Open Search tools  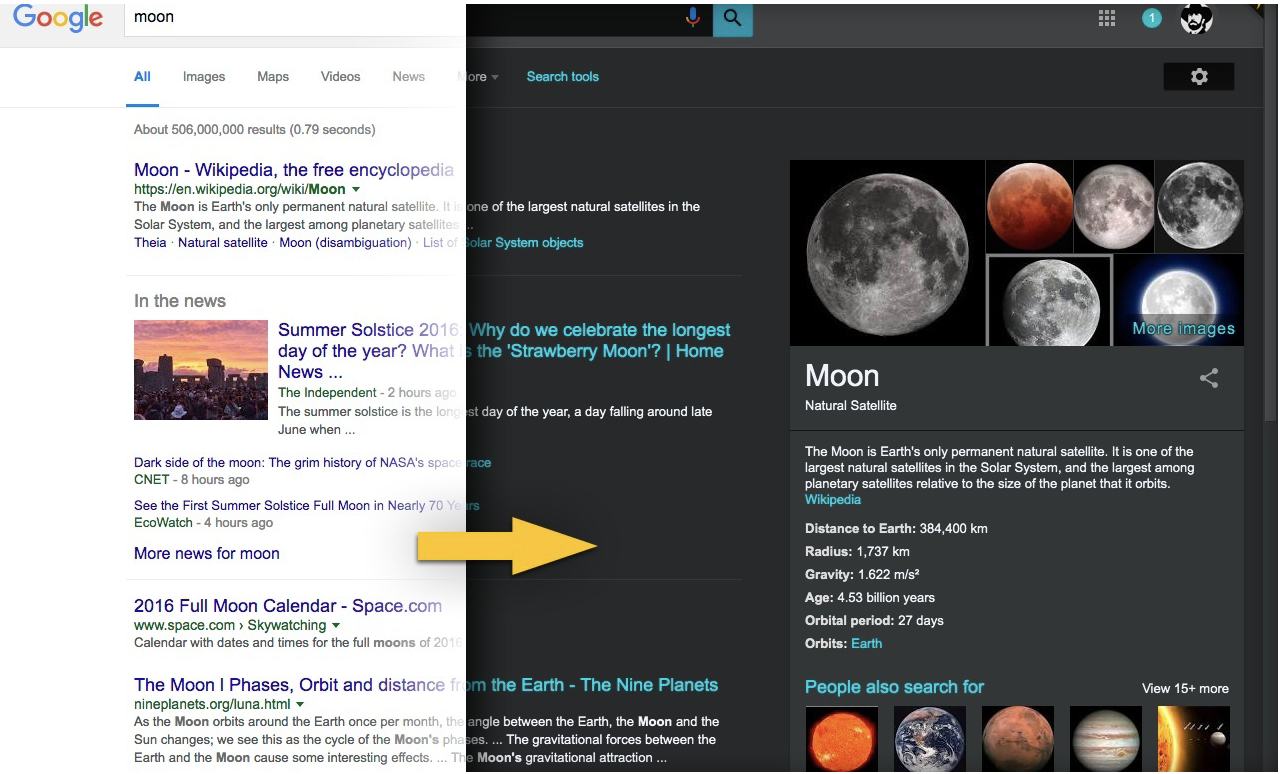pos(563,77)
